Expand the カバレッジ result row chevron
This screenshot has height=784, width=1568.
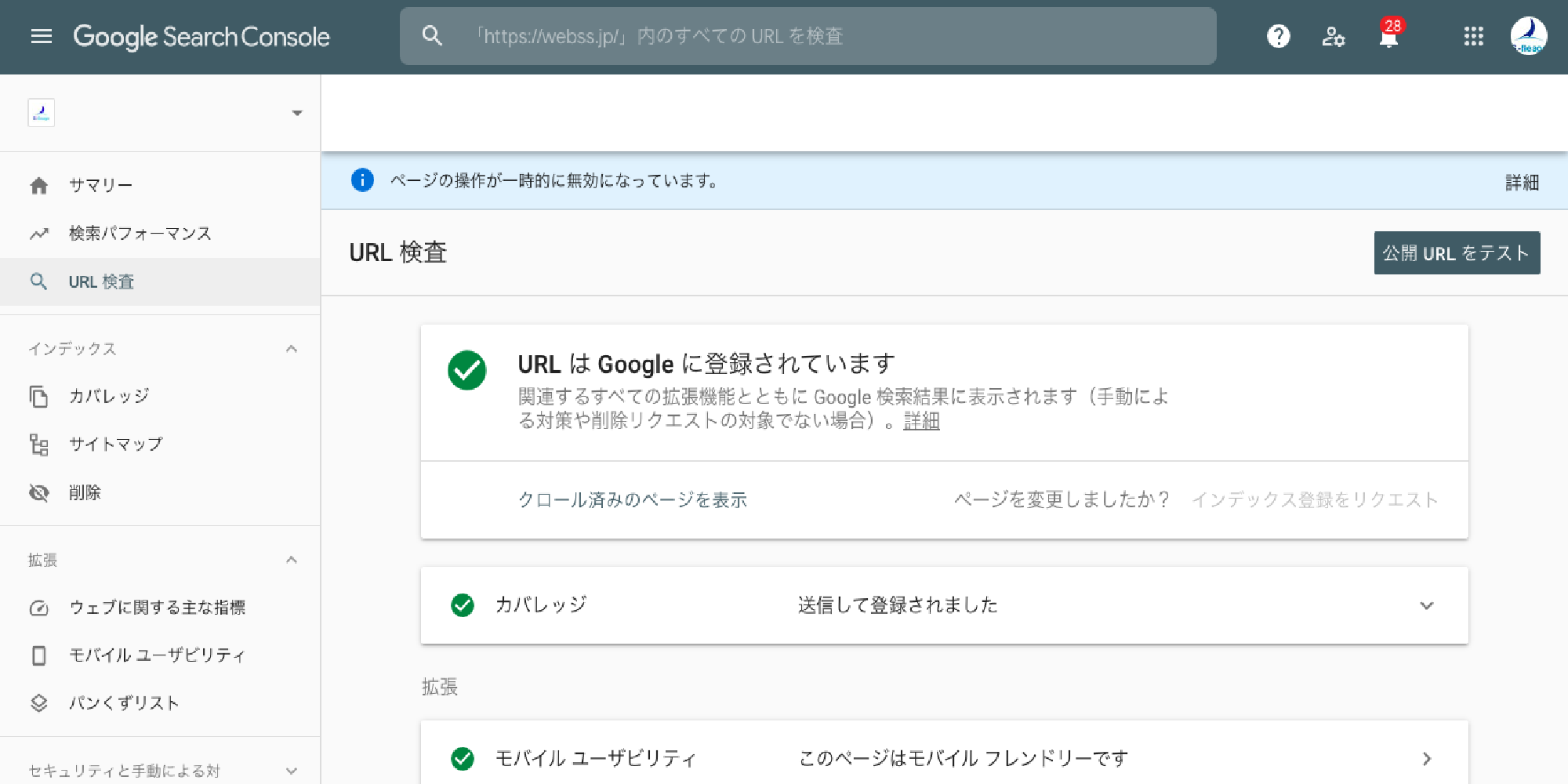tap(1427, 605)
